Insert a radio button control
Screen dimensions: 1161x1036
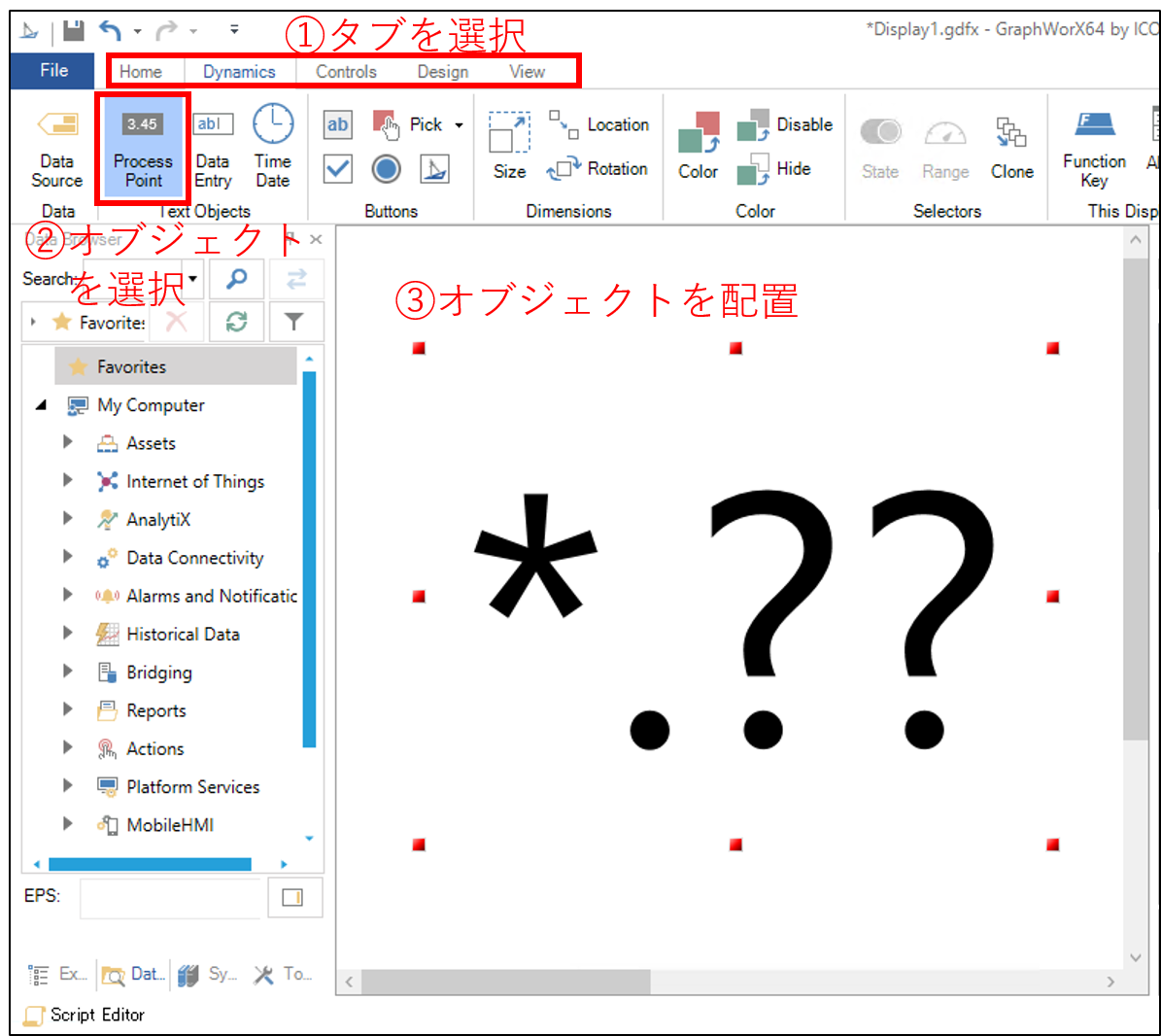386,169
